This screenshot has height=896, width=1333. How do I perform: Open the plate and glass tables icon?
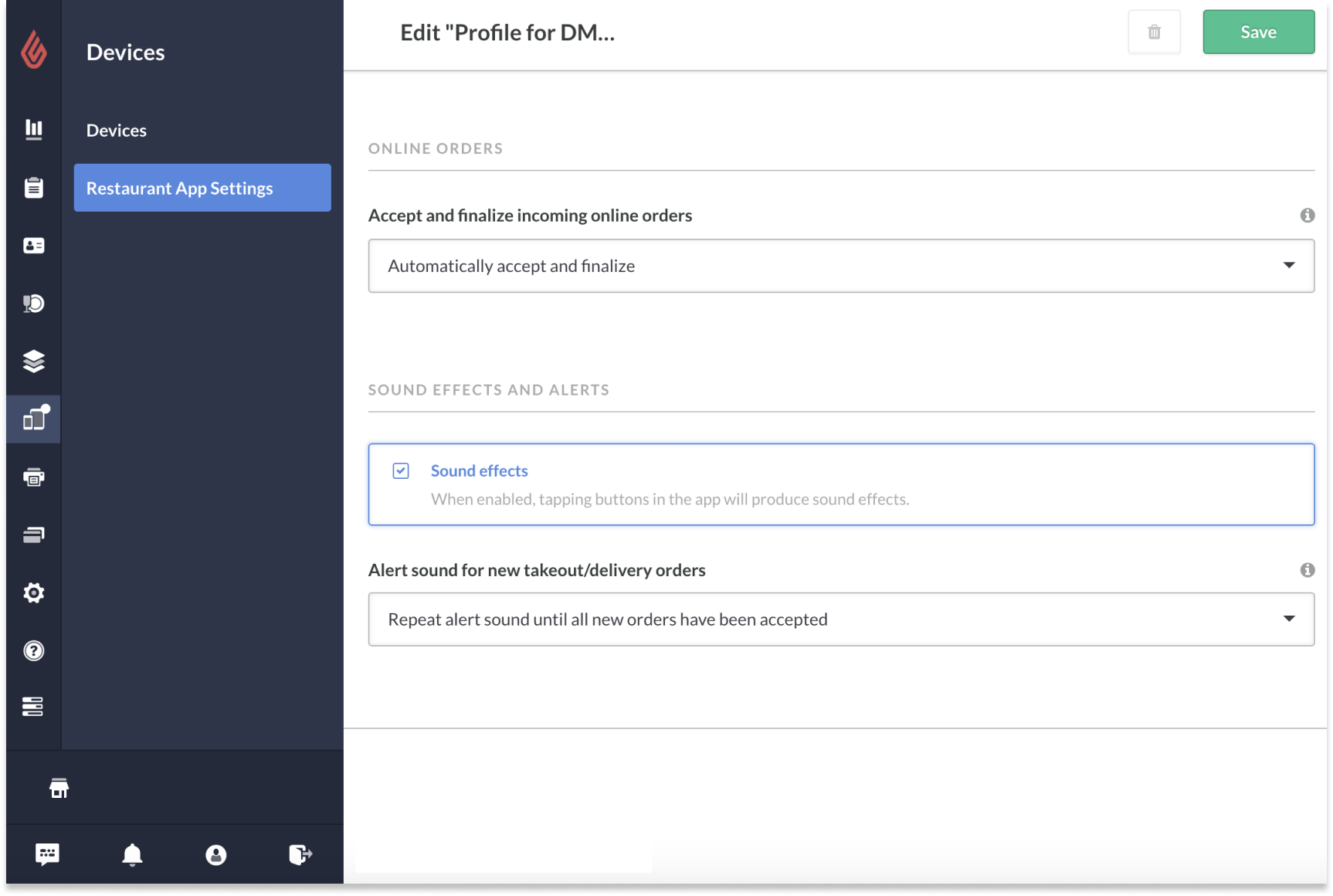point(33,304)
